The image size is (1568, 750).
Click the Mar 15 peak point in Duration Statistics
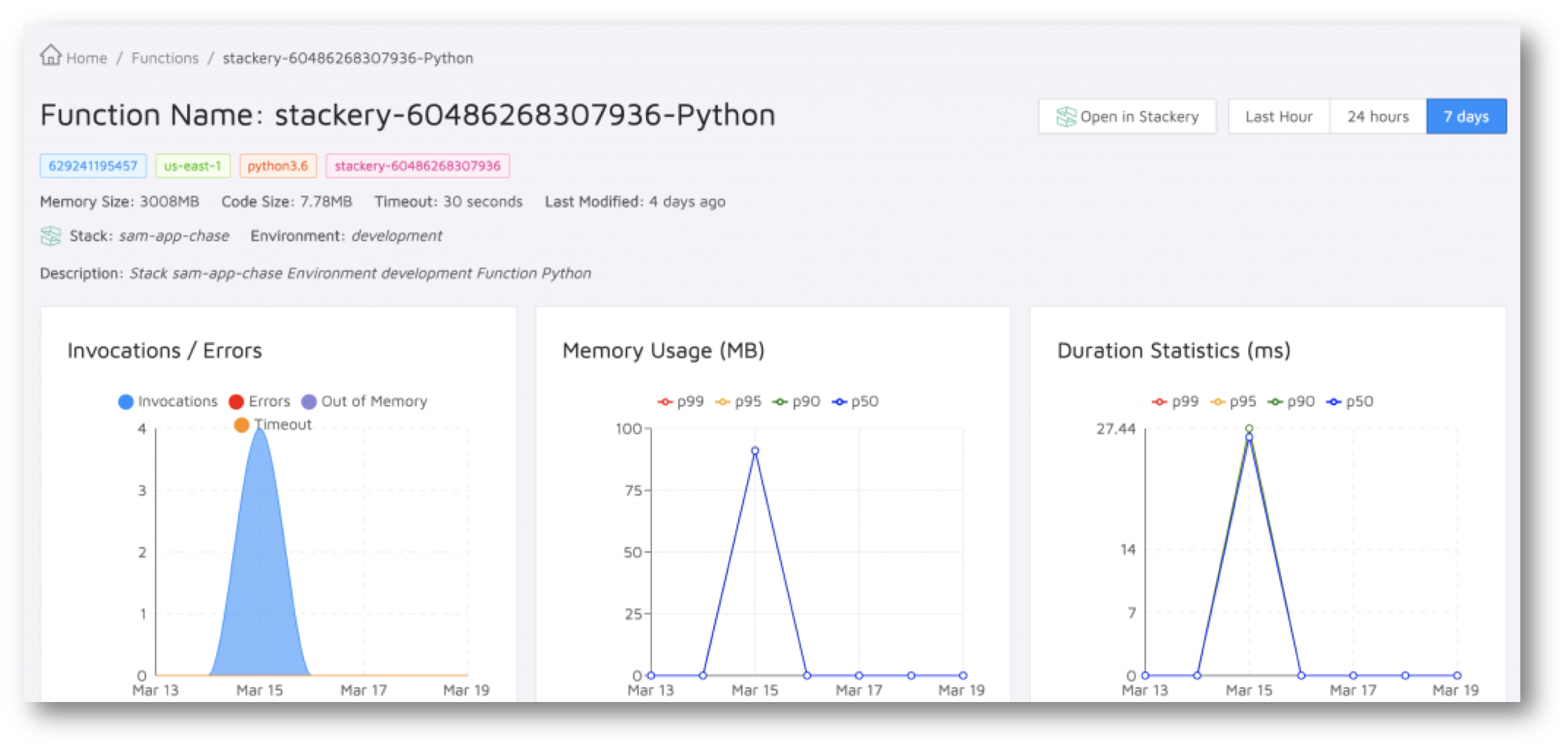[1248, 436]
